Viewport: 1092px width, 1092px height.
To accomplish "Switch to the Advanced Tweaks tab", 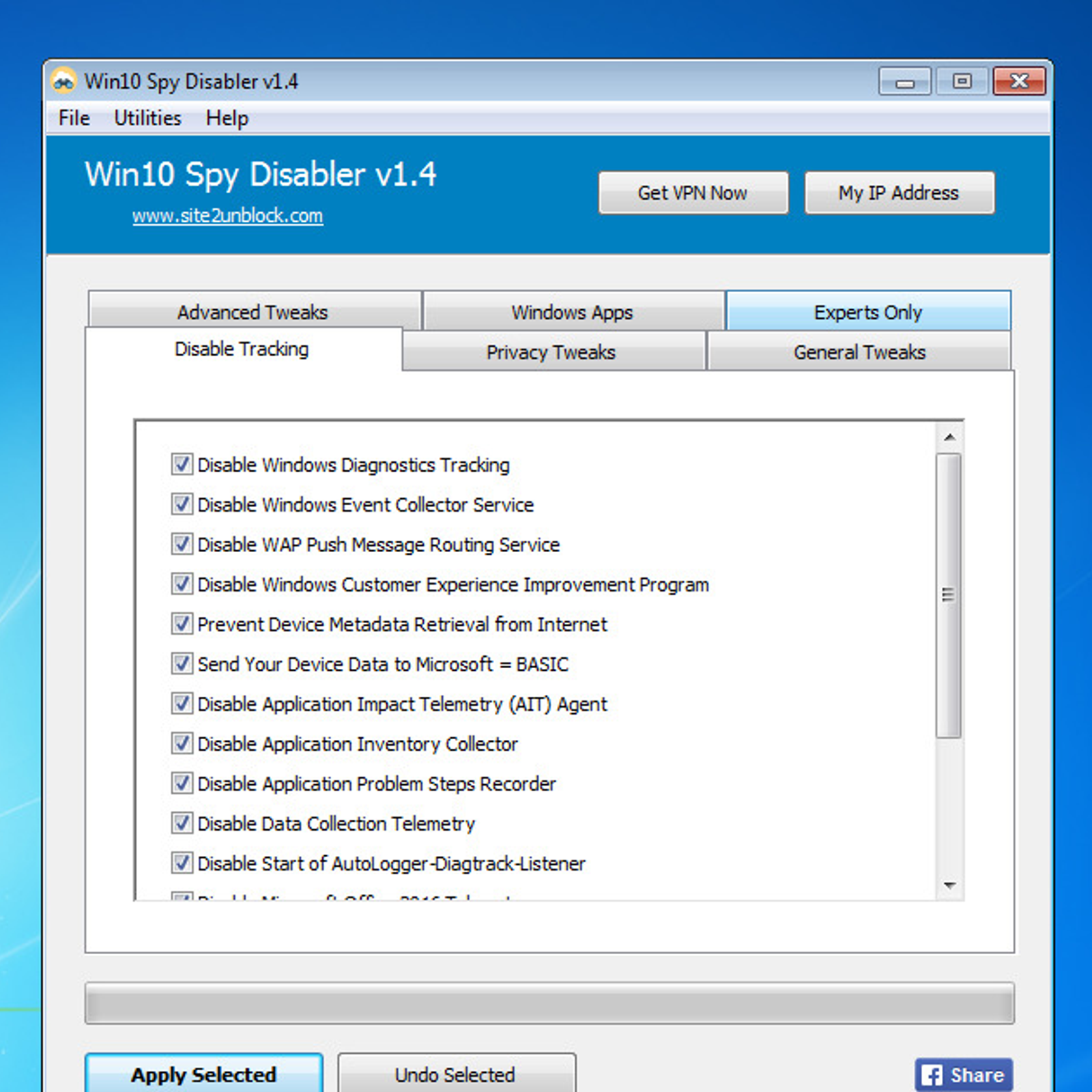I will tap(253, 312).
